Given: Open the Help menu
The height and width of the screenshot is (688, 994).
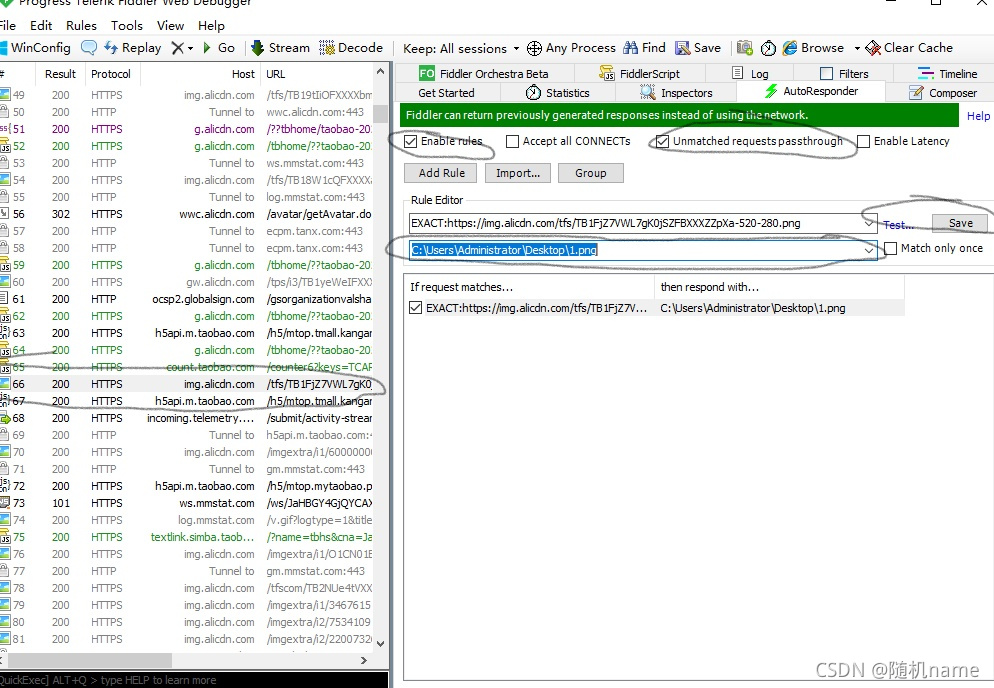Looking at the screenshot, I should pyautogui.click(x=211, y=26).
